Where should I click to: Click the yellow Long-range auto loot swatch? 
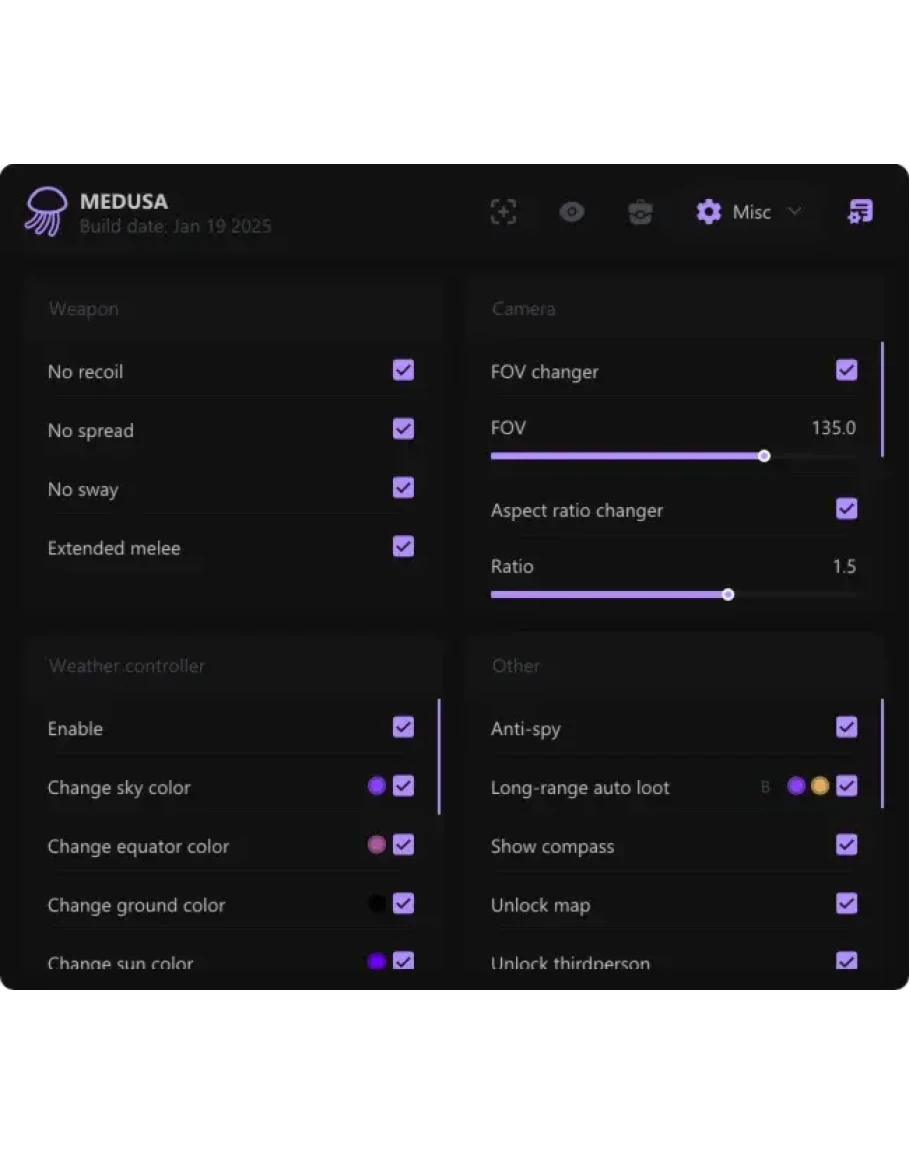[820, 786]
